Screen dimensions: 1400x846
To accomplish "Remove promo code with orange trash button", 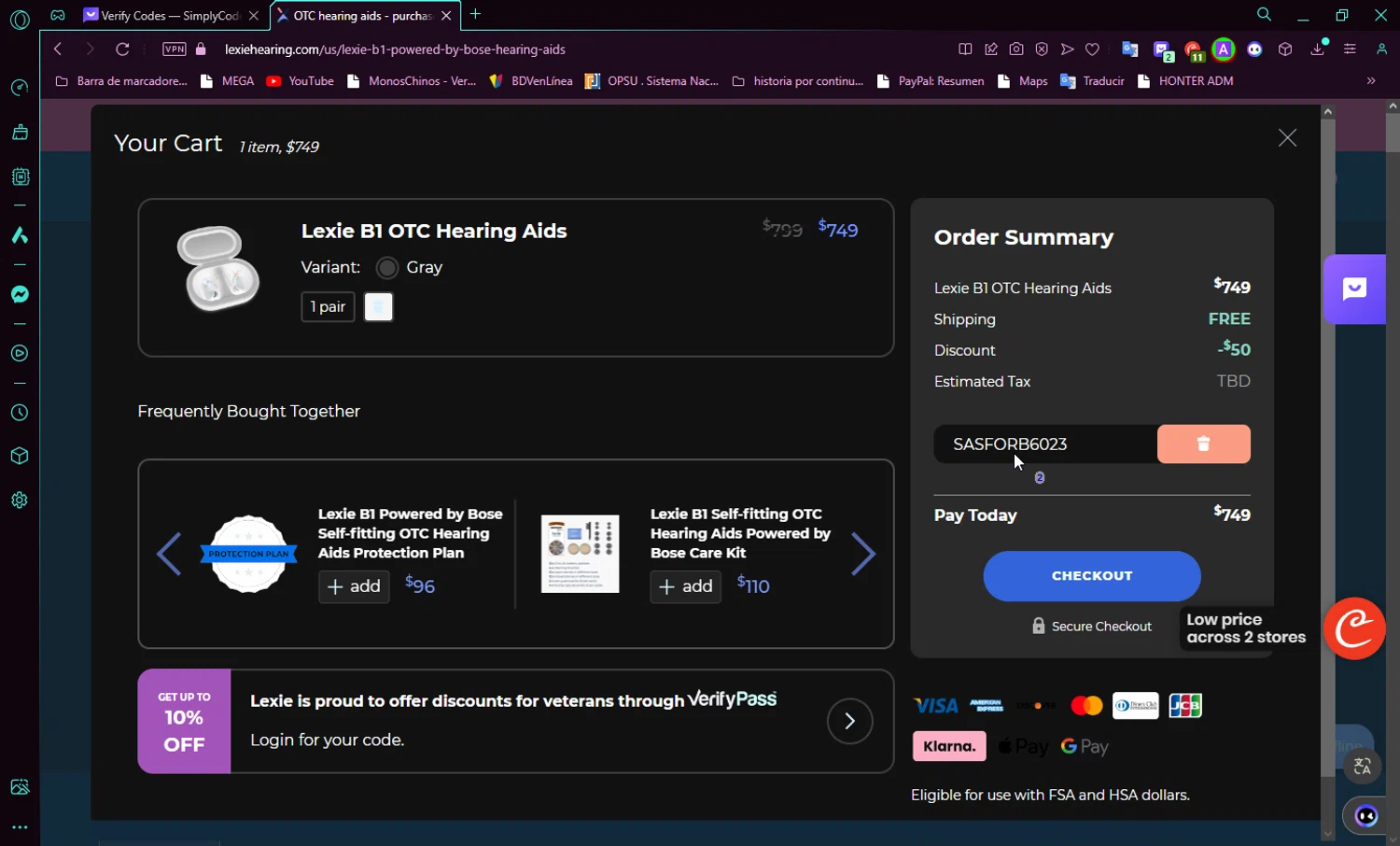I will 1204,444.
